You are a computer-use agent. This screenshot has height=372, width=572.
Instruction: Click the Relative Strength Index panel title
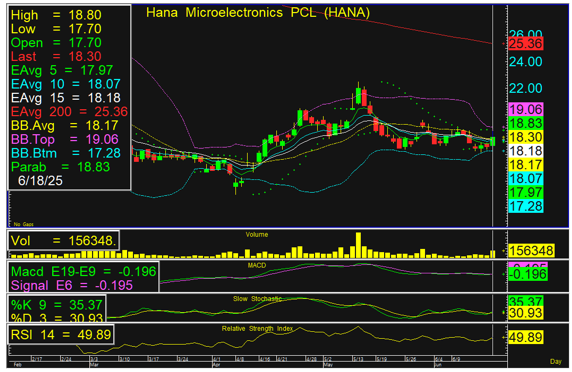pyautogui.click(x=257, y=329)
